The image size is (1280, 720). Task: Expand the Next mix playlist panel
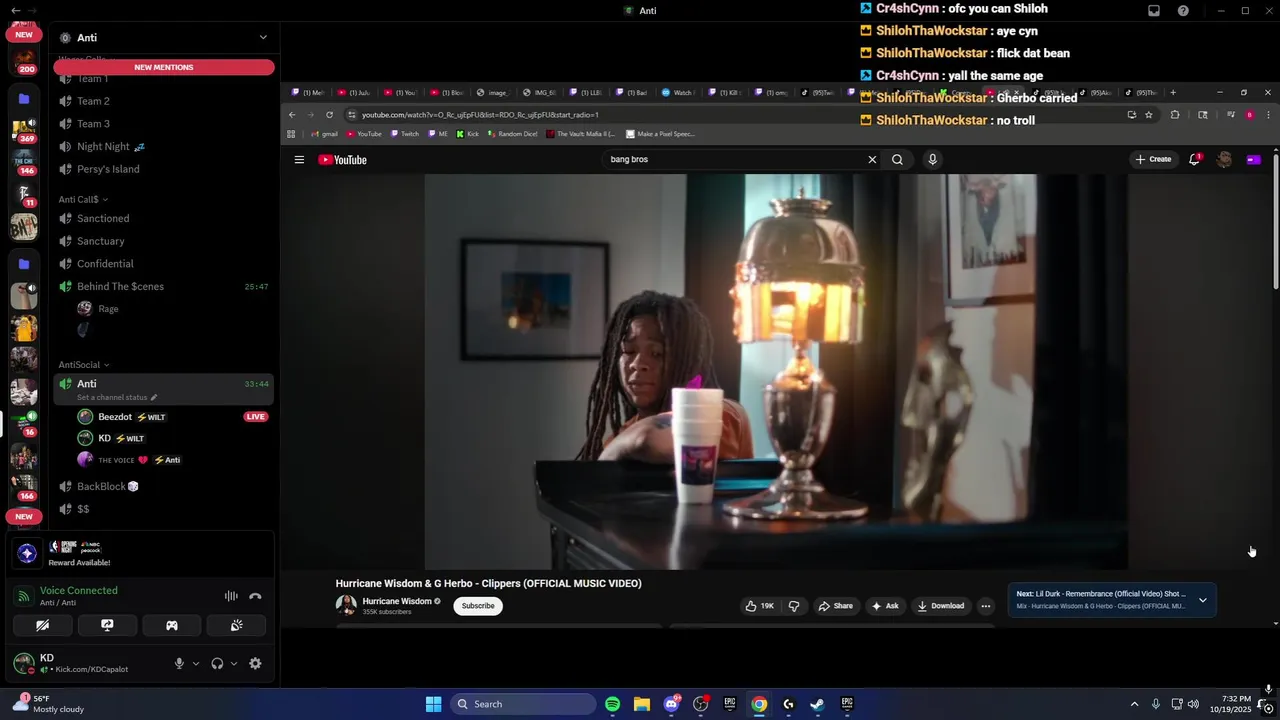pos(1203,600)
